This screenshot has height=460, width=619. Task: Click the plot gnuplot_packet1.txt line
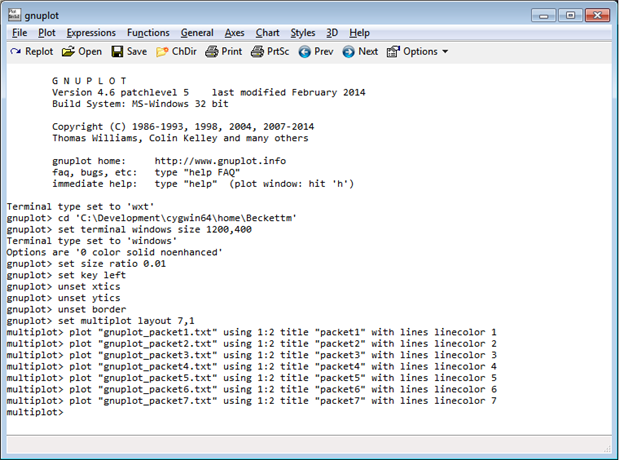(x=251, y=332)
